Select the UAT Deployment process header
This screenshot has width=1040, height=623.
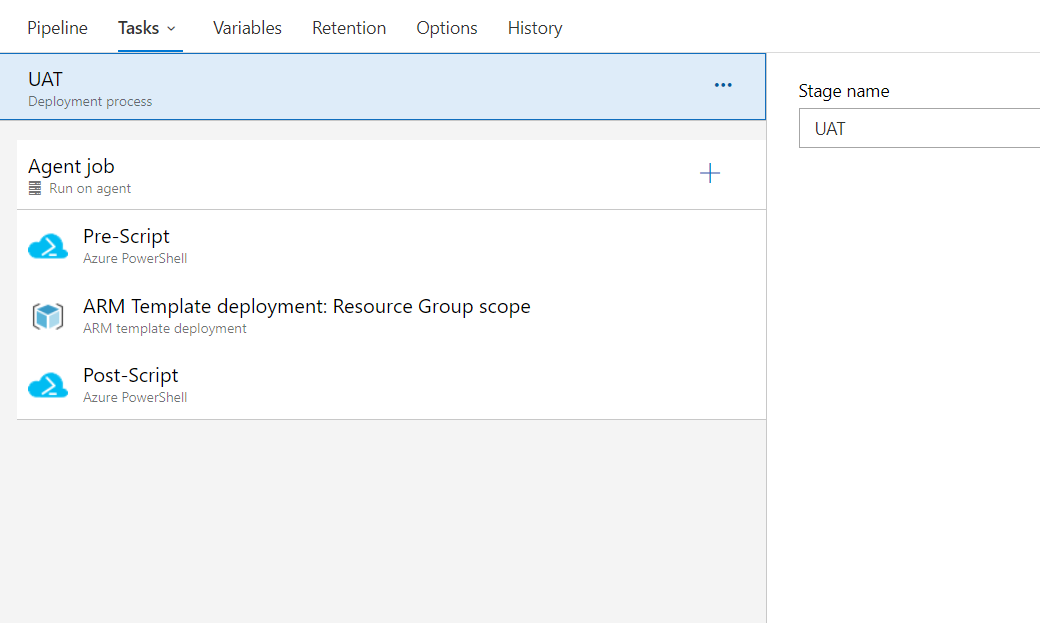point(383,87)
